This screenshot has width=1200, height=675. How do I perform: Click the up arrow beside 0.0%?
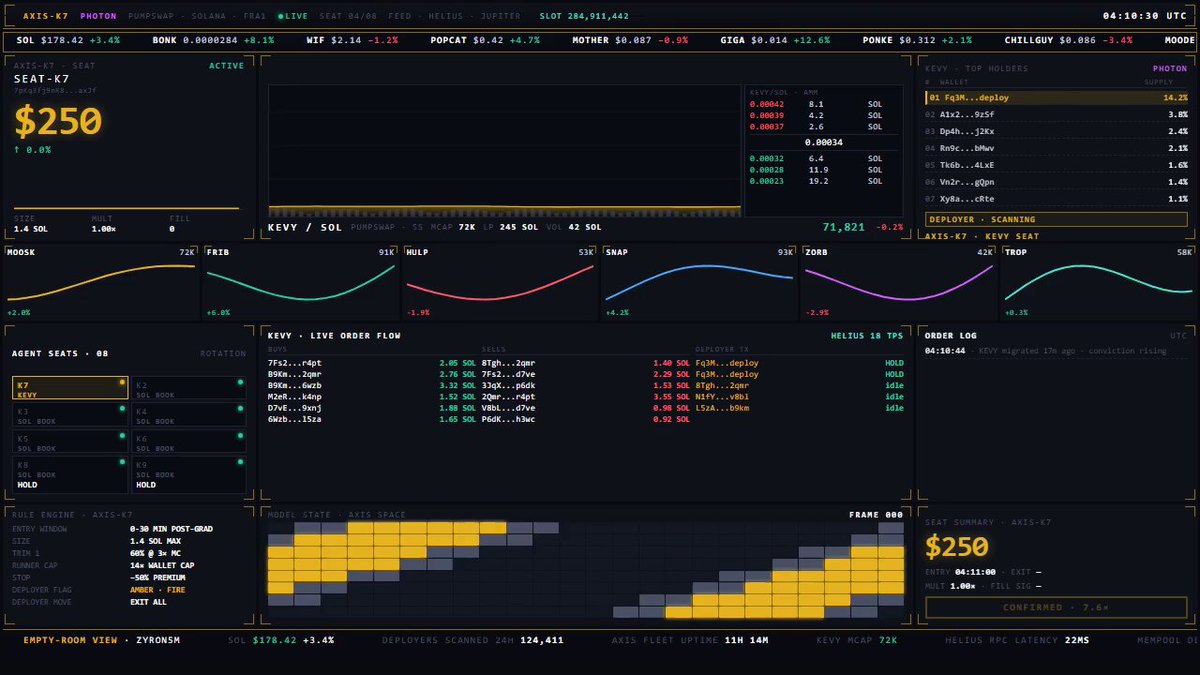[17, 149]
